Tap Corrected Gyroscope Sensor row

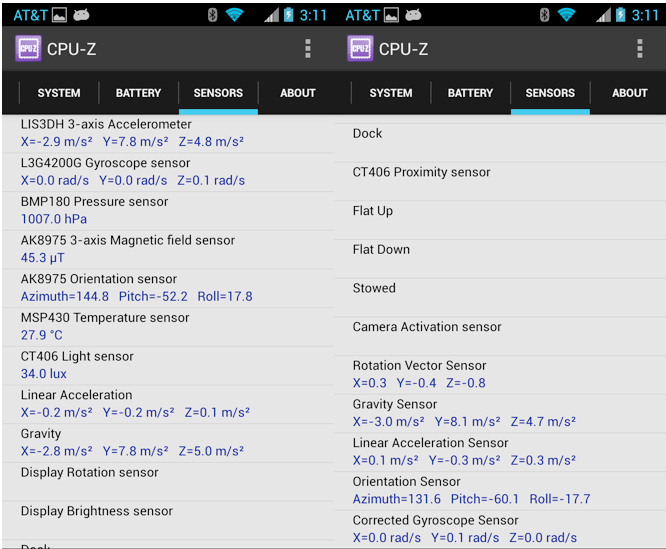500,529
